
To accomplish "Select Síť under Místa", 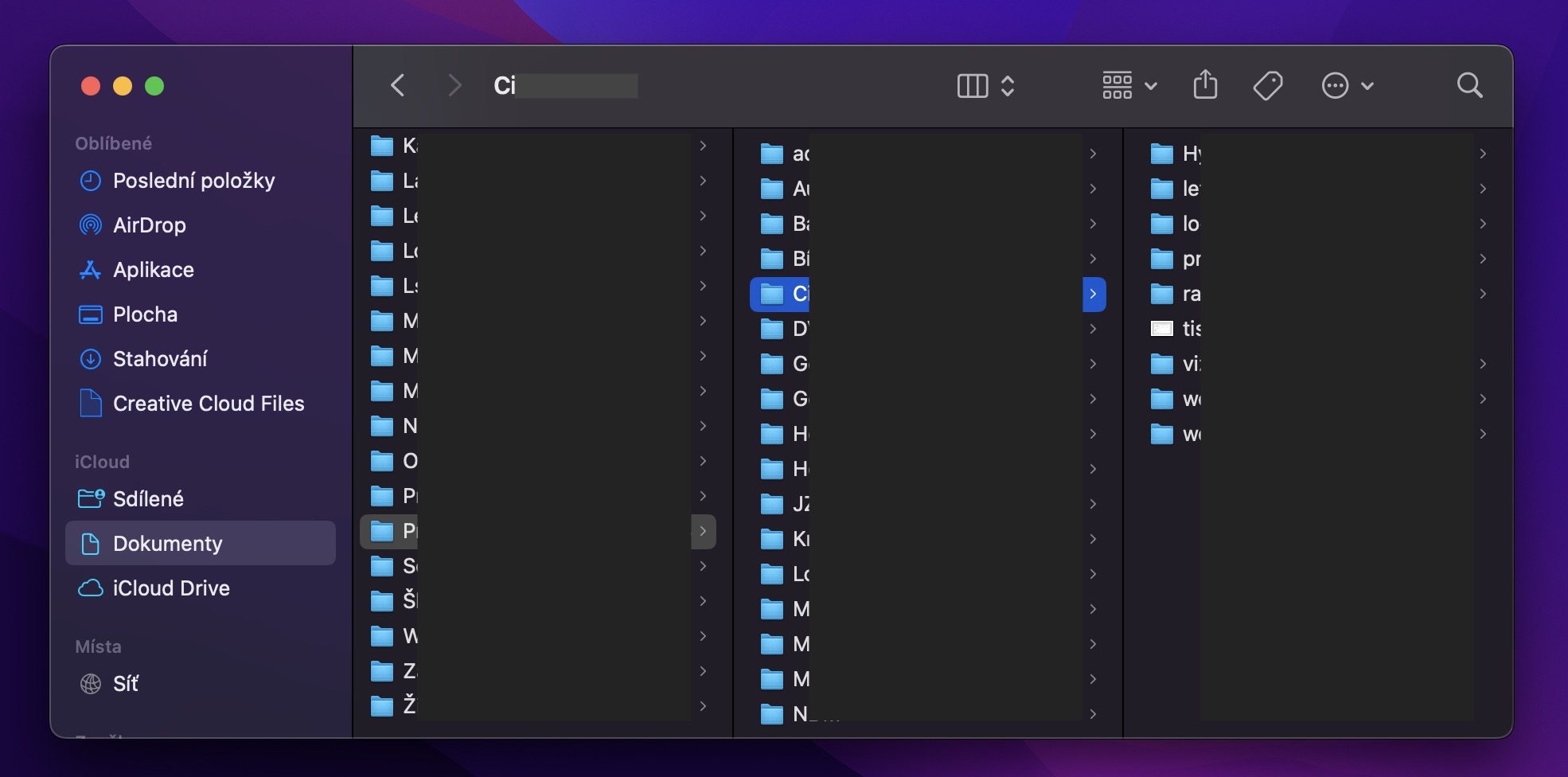I will tap(201, 684).
